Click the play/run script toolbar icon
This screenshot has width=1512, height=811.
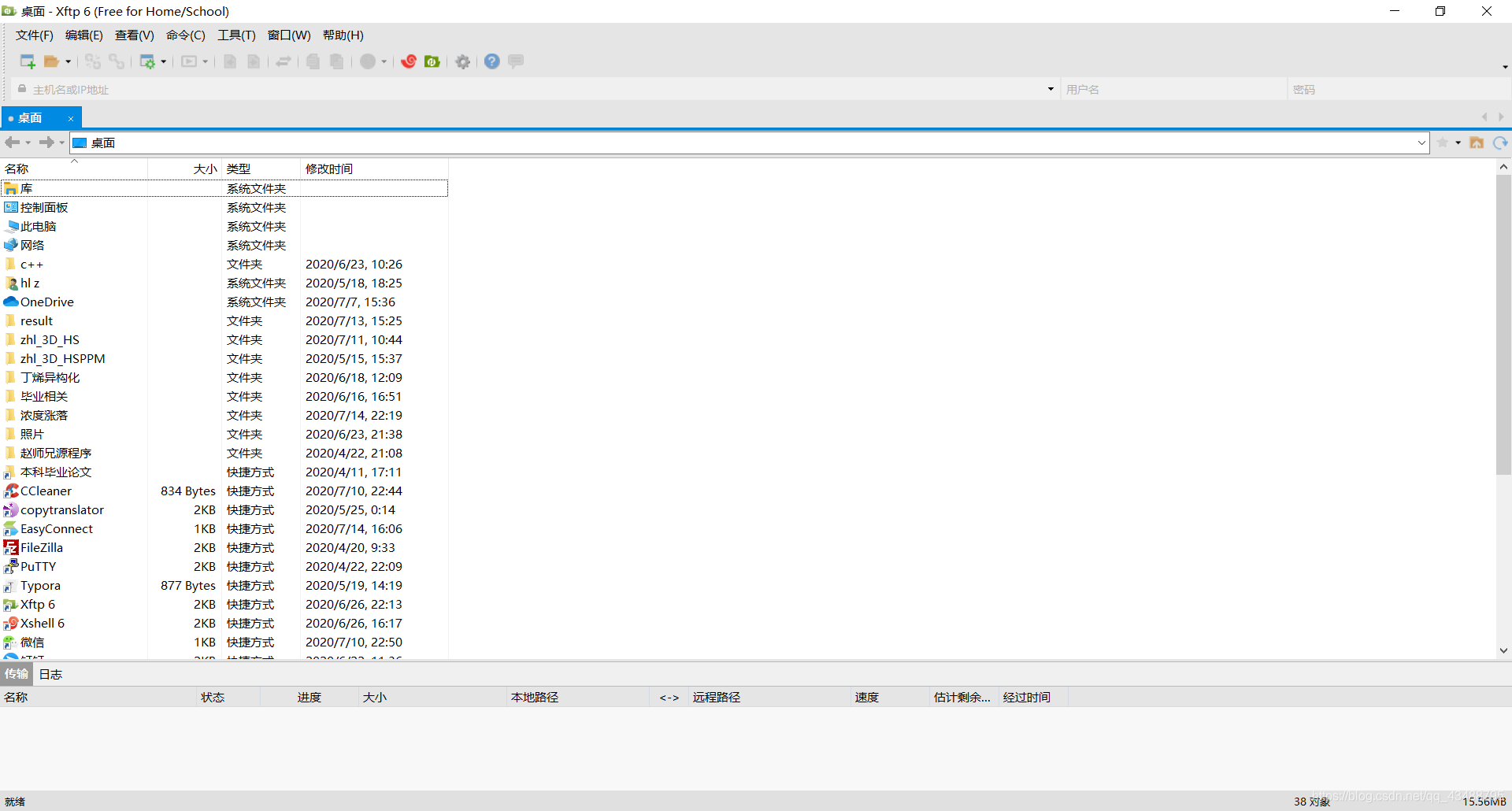pyautogui.click(x=189, y=61)
